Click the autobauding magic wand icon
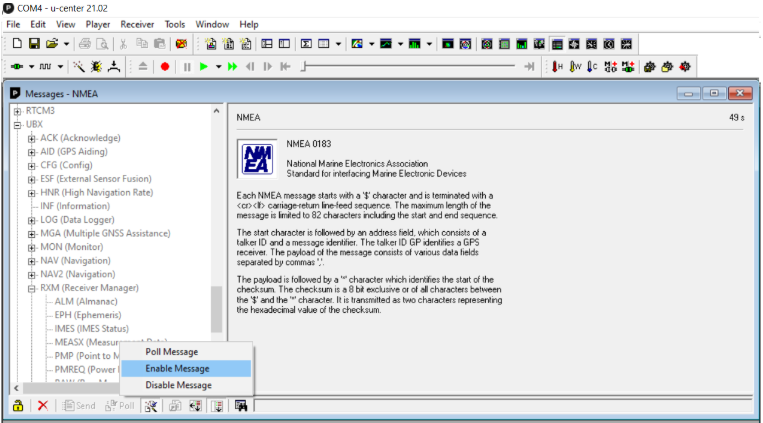Viewport: 763px width, 423px height. coord(79,66)
